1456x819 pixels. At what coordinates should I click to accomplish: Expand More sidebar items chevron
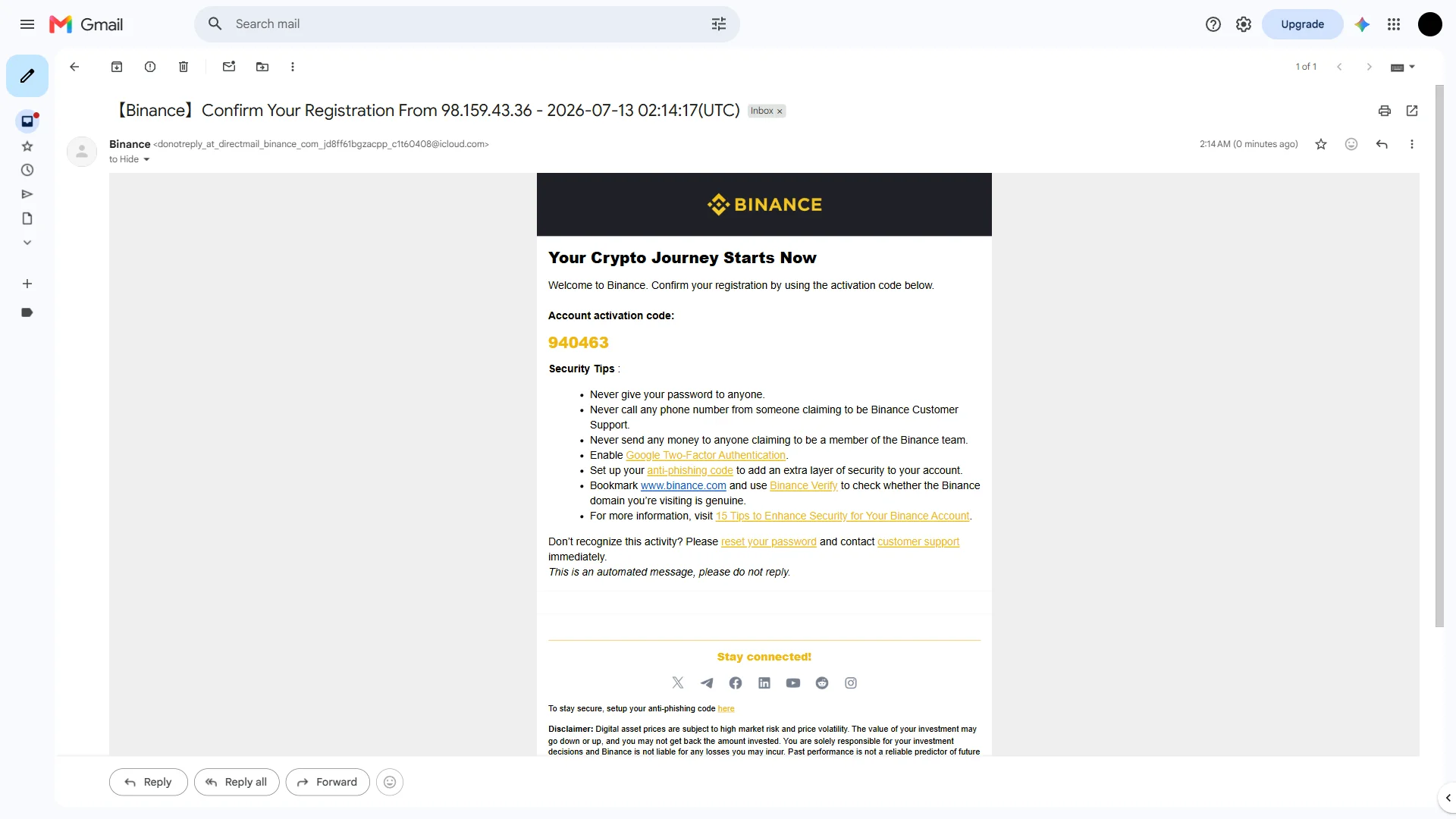pos(27,243)
